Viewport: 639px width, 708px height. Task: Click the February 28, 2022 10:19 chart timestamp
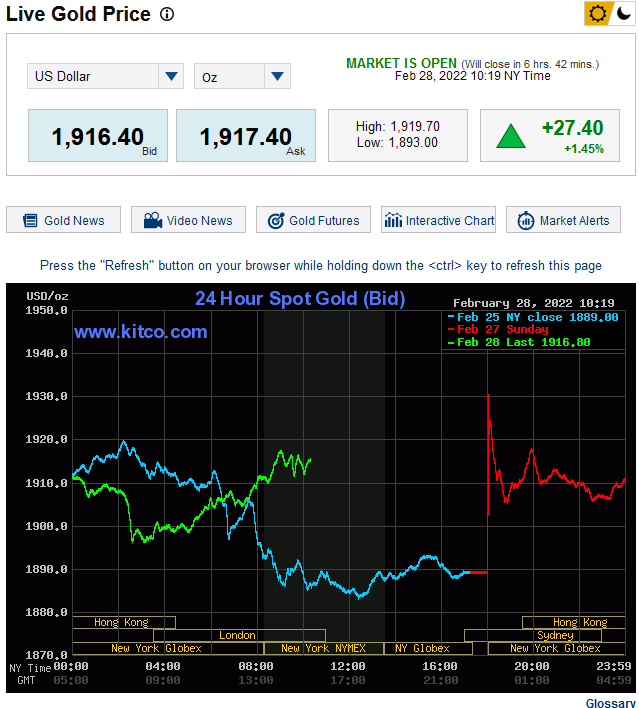[534, 303]
